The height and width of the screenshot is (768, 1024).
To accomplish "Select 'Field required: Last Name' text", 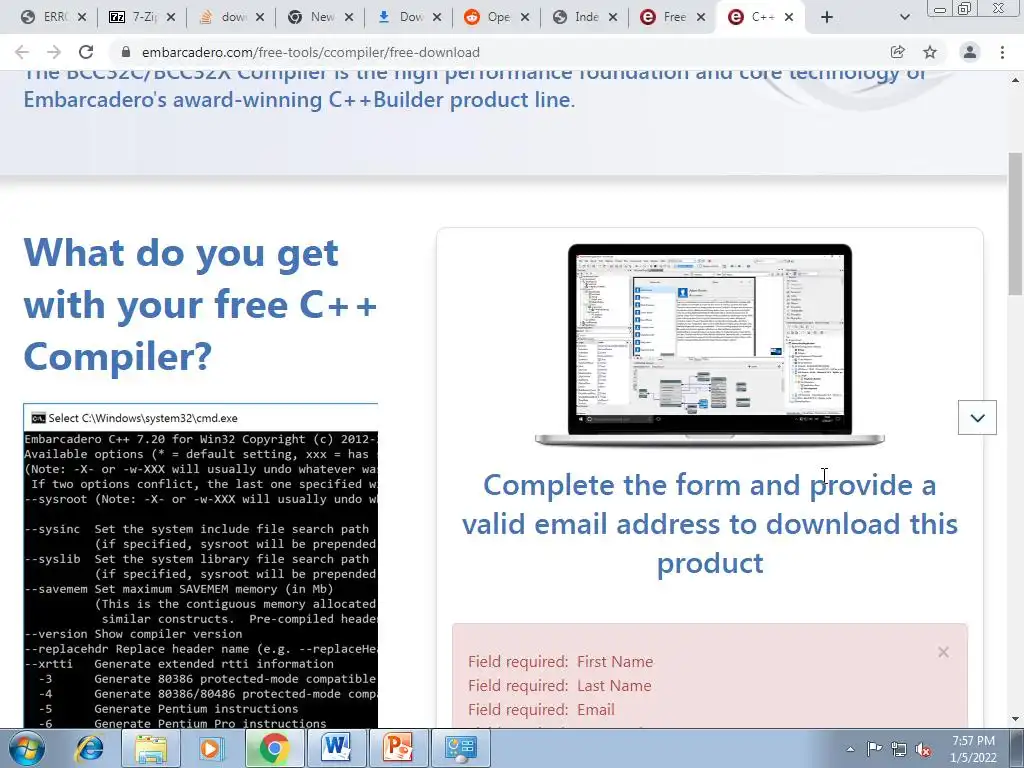I will [560, 686].
